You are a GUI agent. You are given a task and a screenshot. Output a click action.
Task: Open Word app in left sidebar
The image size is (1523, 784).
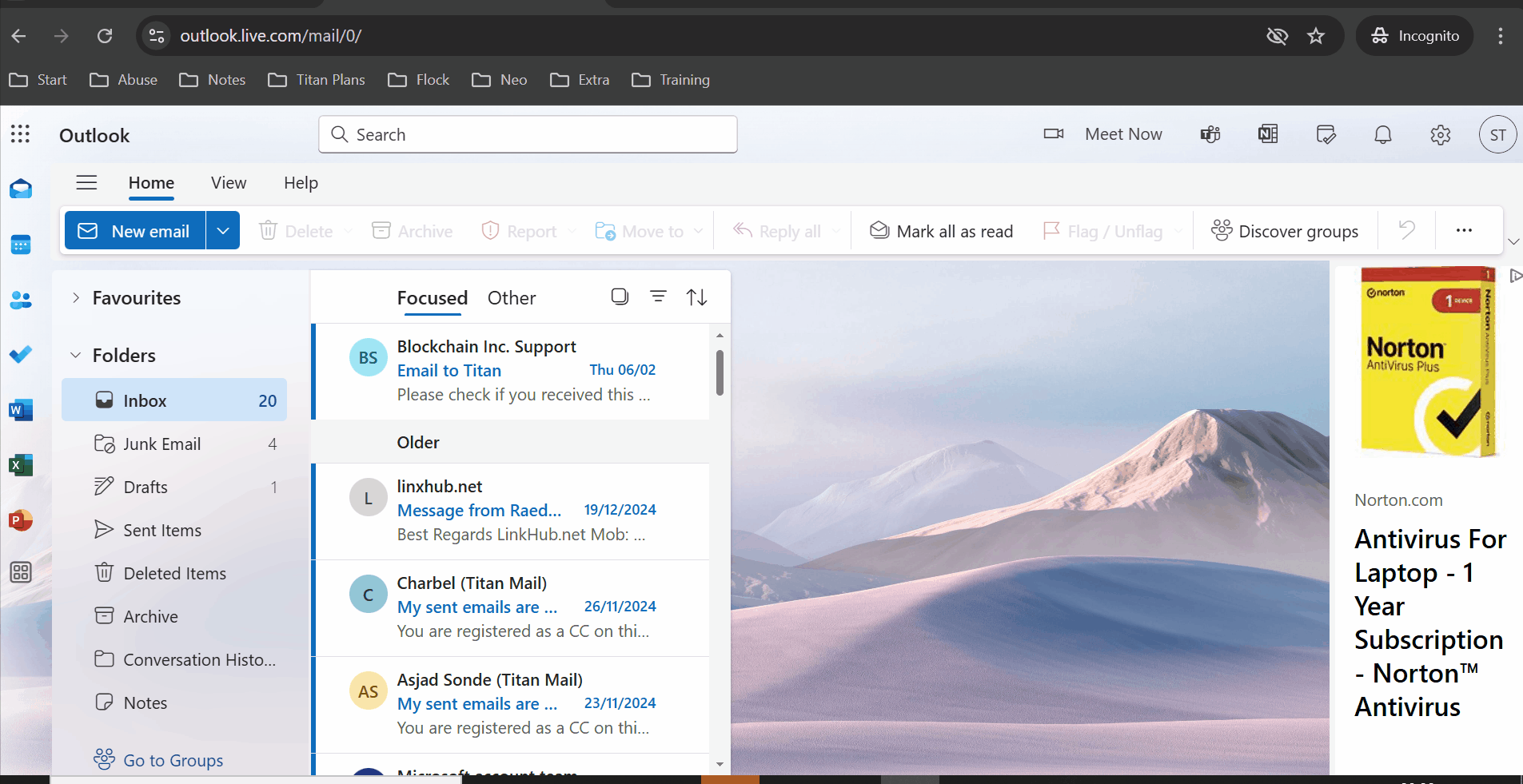pyautogui.click(x=21, y=410)
